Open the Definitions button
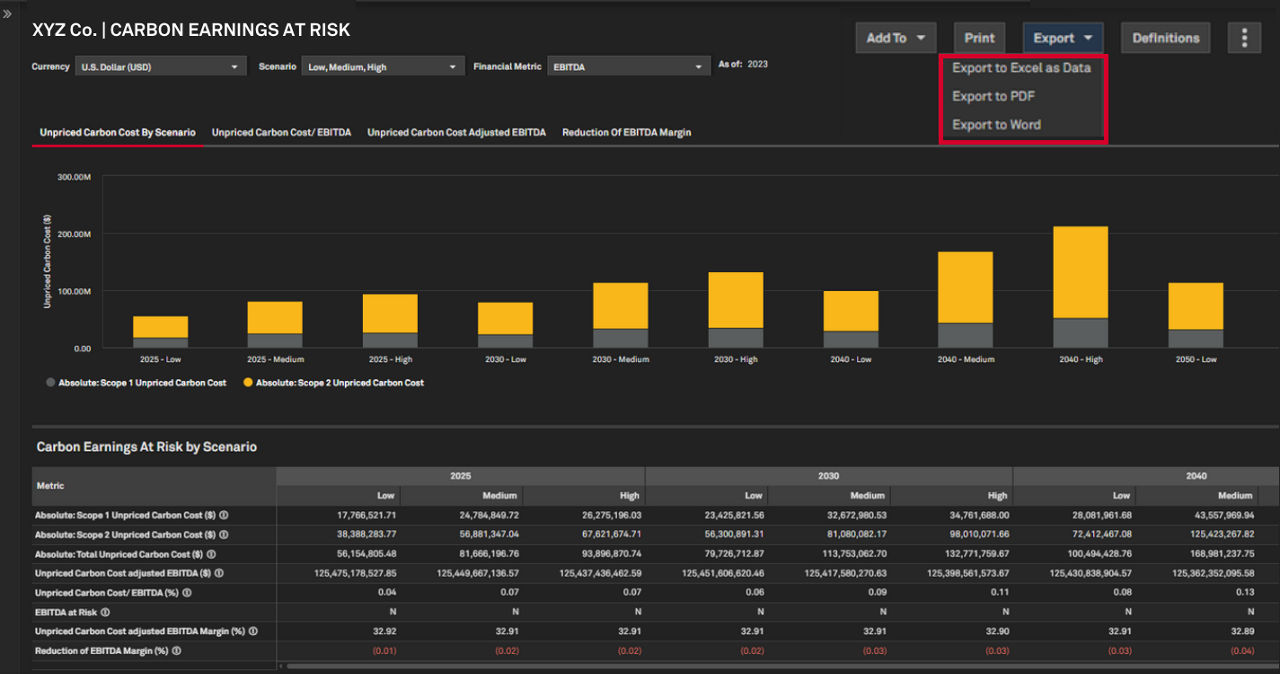This screenshot has height=674, width=1280. 1165,38
